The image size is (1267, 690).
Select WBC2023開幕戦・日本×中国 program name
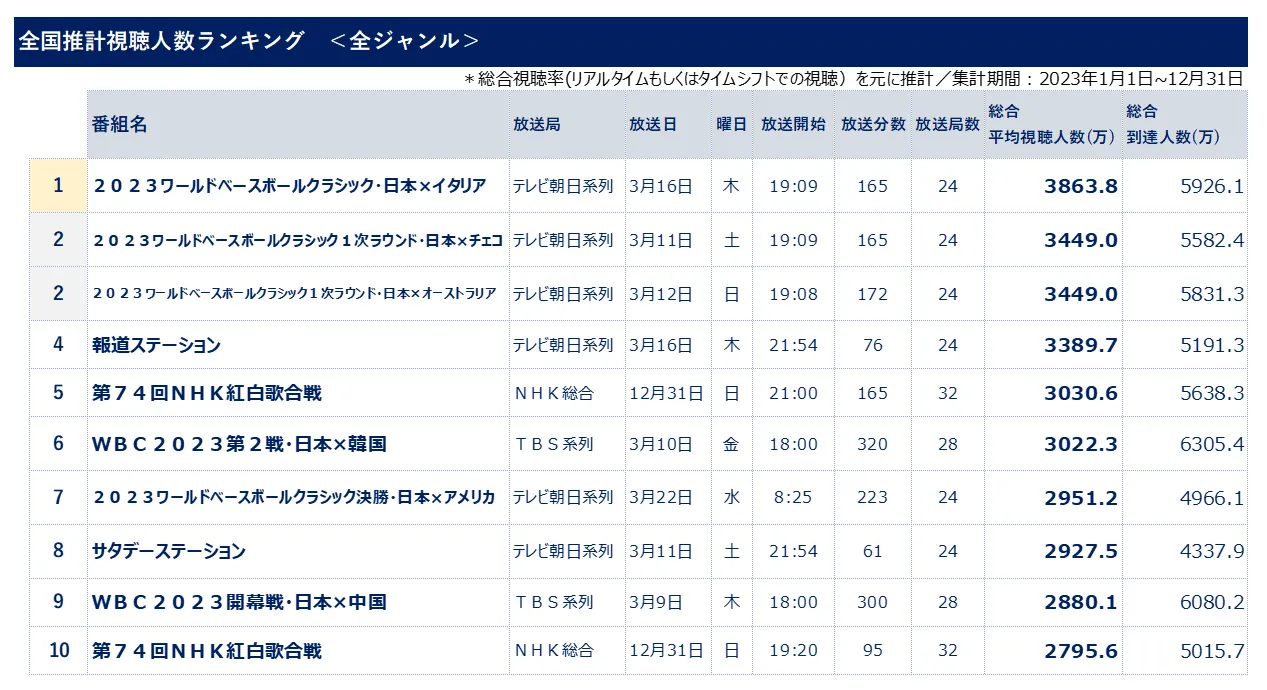point(239,602)
